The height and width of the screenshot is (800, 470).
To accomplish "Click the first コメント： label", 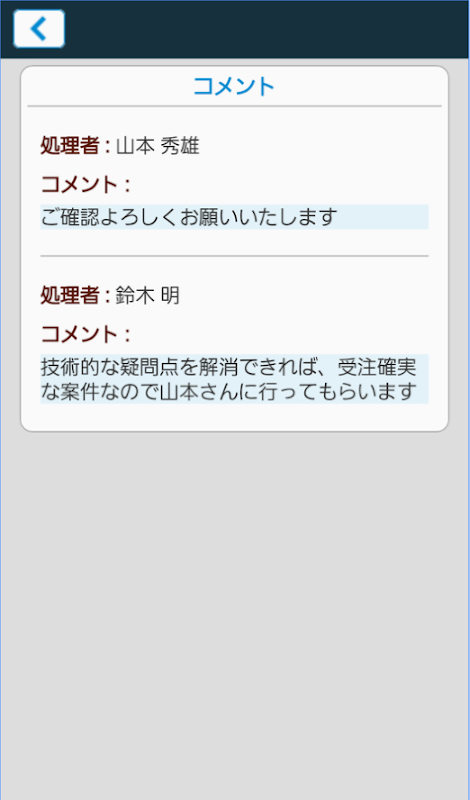I will pos(85,184).
